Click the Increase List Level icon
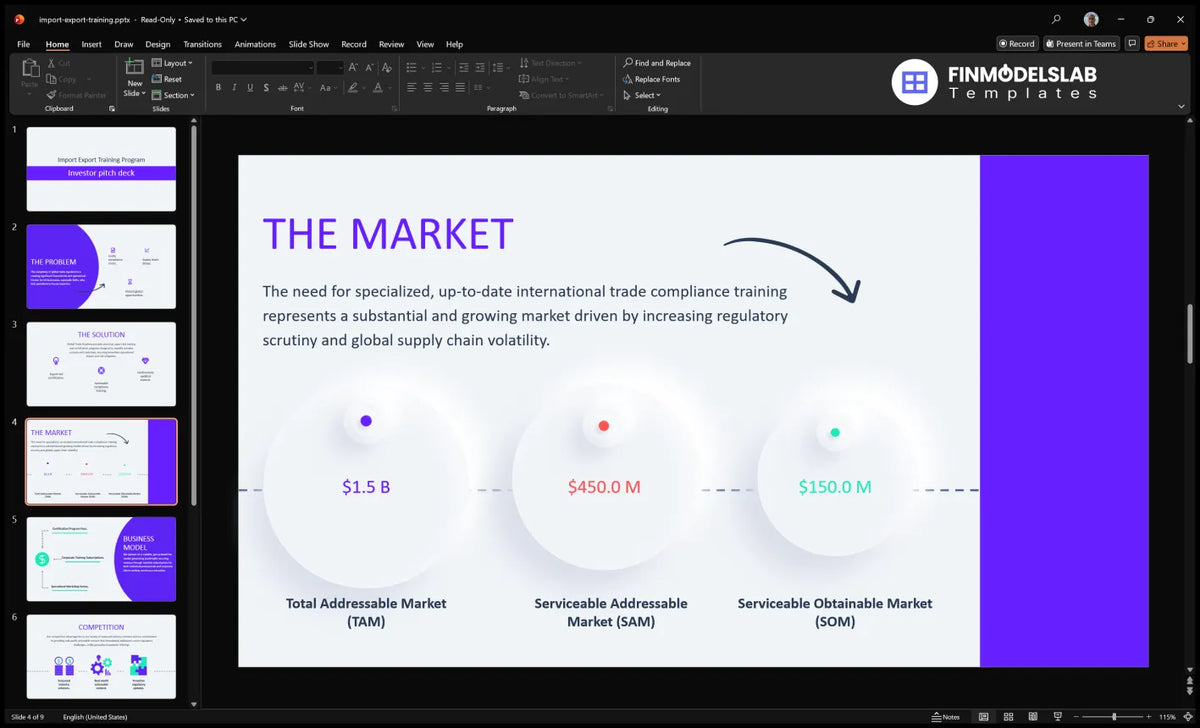Image resolution: width=1200 pixels, height=728 pixels. (479, 67)
